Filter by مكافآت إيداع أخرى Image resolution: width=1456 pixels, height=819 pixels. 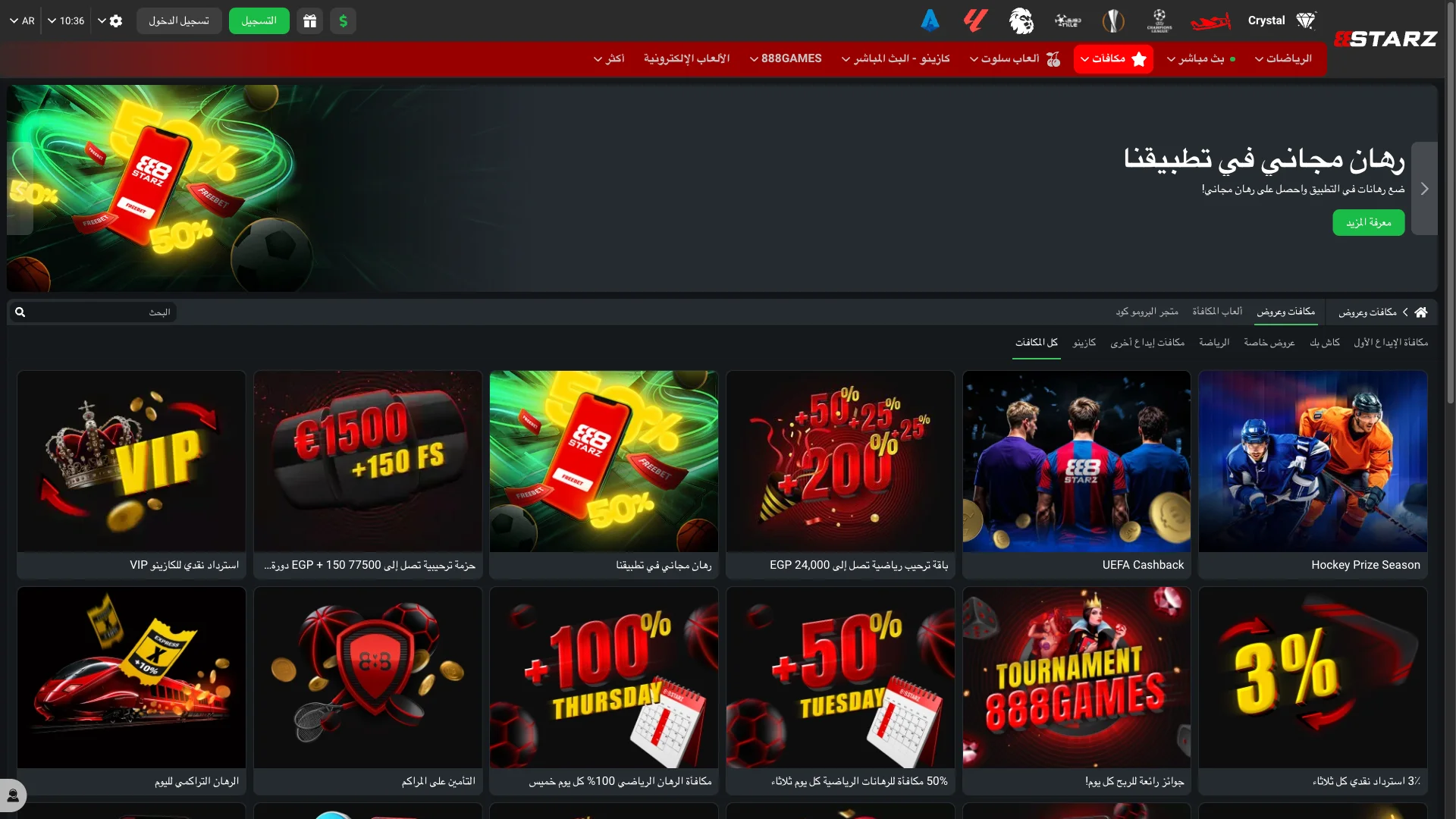(x=1147, y=343)
